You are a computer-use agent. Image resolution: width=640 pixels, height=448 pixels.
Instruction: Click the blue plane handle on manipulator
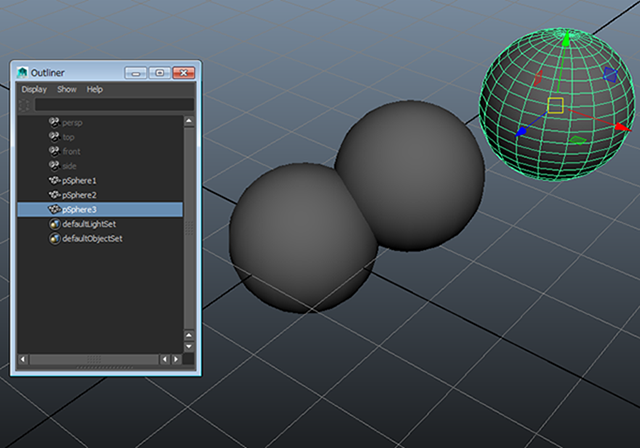[610, 75]
